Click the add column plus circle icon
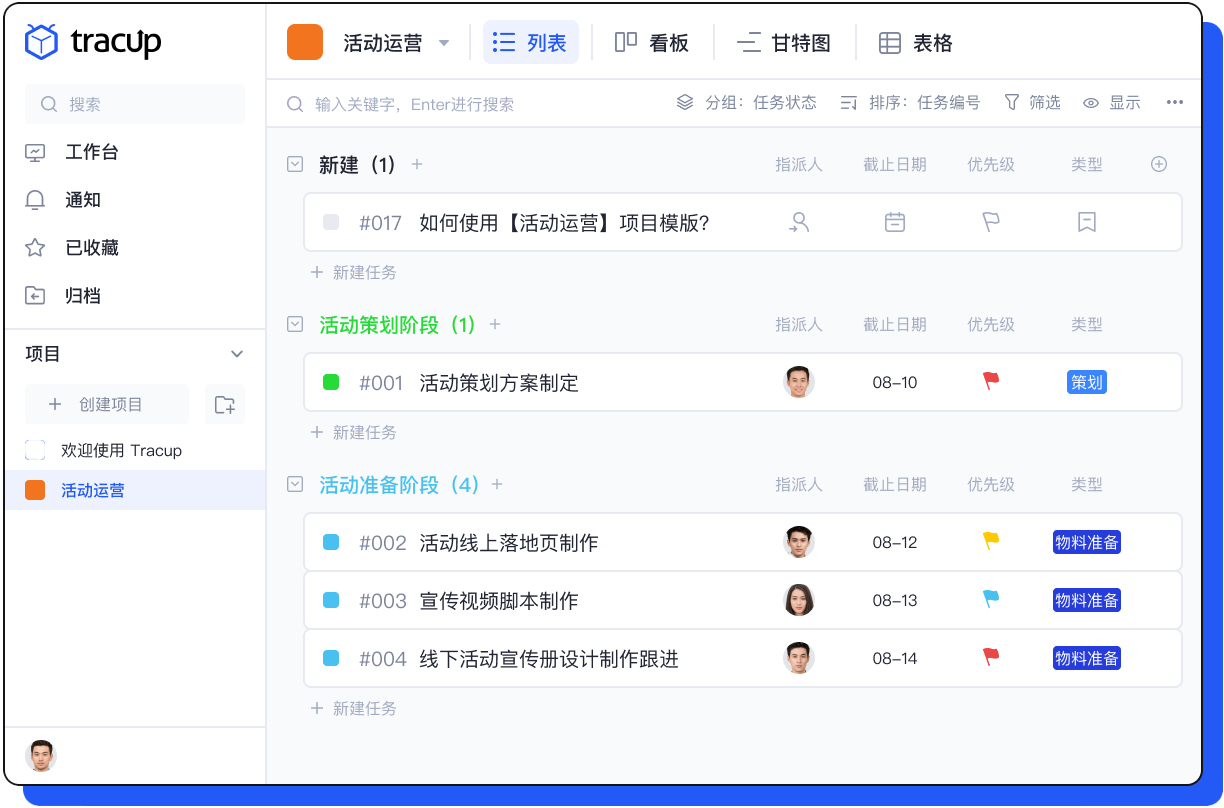 click(1159, 164)
